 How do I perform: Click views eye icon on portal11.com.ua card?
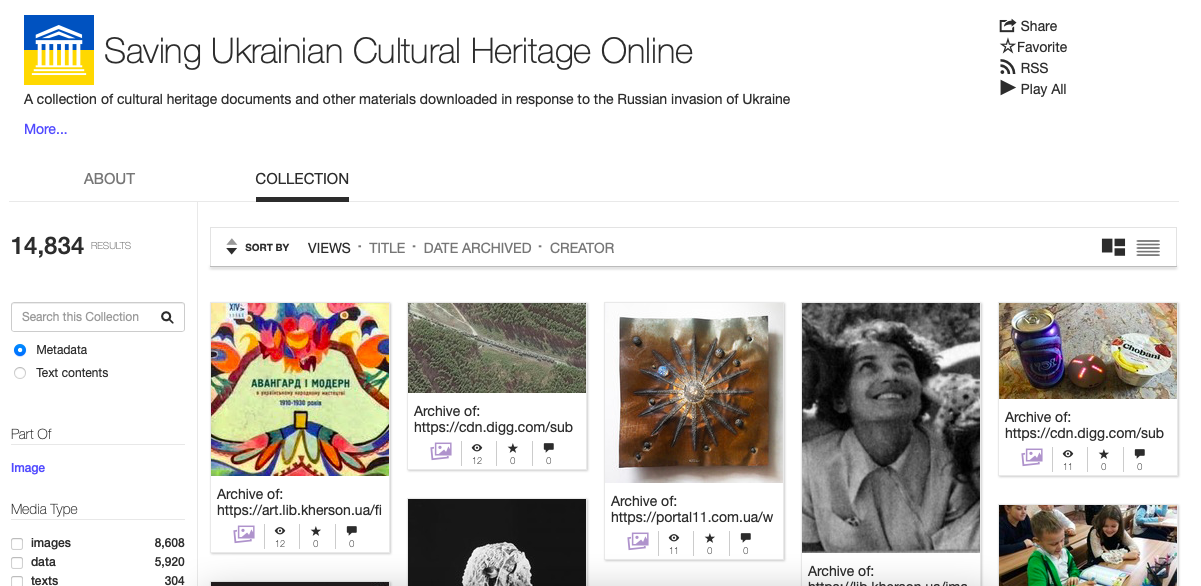(x=674, y=538)
